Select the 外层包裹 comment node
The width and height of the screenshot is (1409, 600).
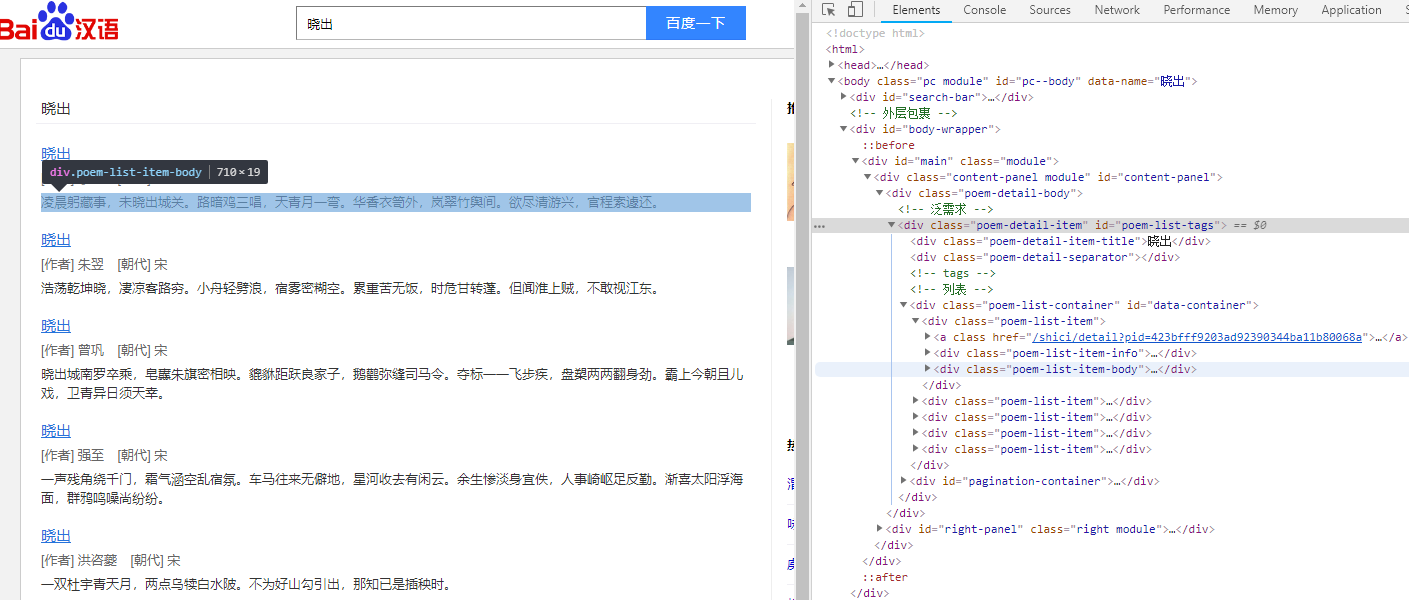904,113
